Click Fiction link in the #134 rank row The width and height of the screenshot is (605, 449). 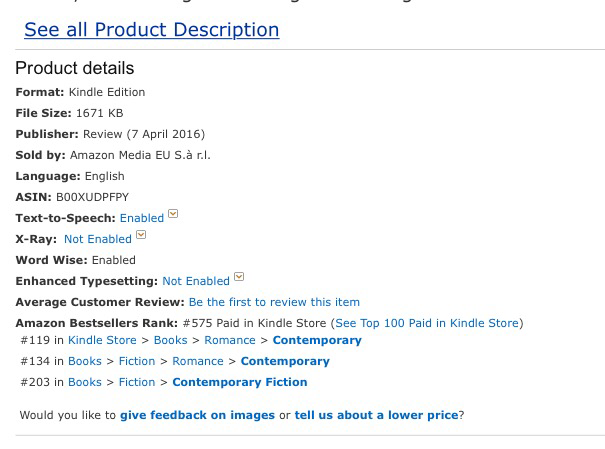(x=137, y=361)
